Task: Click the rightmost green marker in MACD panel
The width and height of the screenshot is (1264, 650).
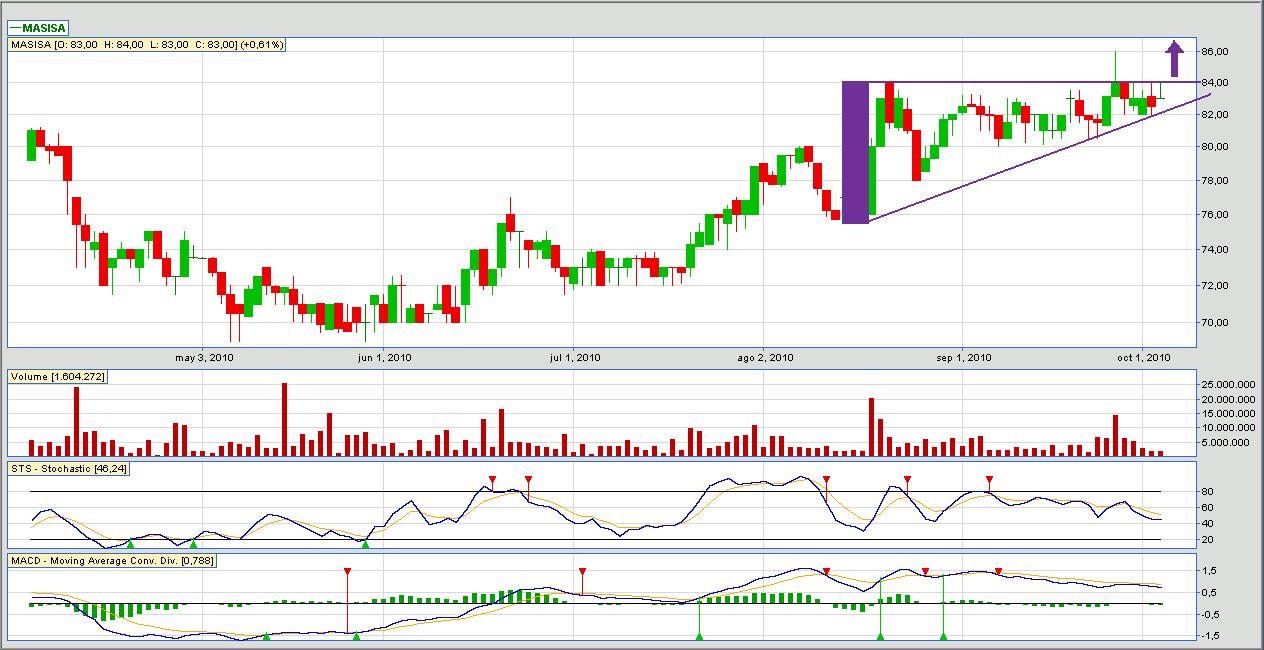Action: (x=943, y=635)
